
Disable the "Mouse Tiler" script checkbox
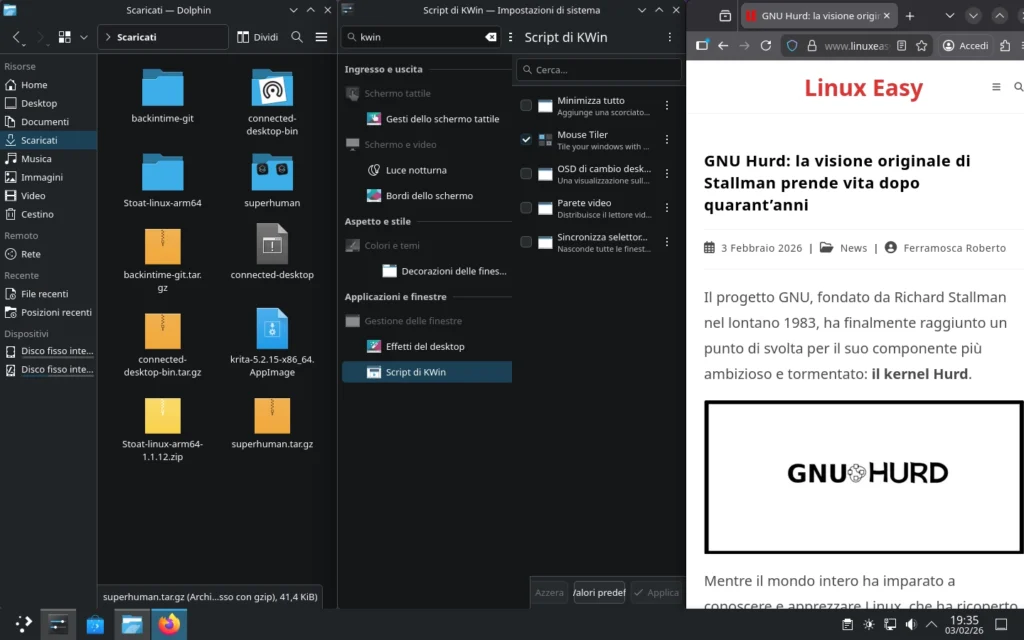526,139
